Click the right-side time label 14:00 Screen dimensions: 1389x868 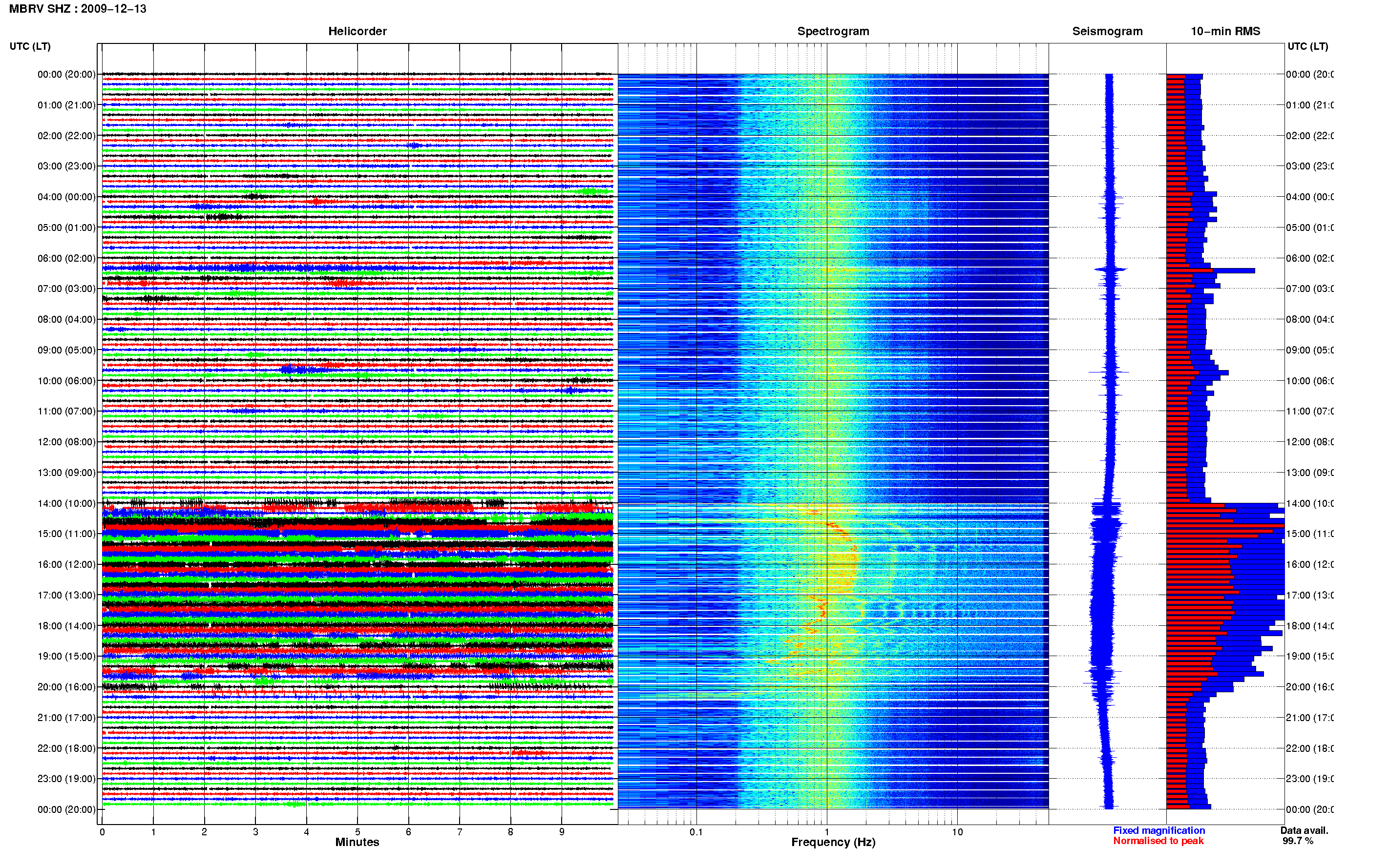coord(1309,503)
